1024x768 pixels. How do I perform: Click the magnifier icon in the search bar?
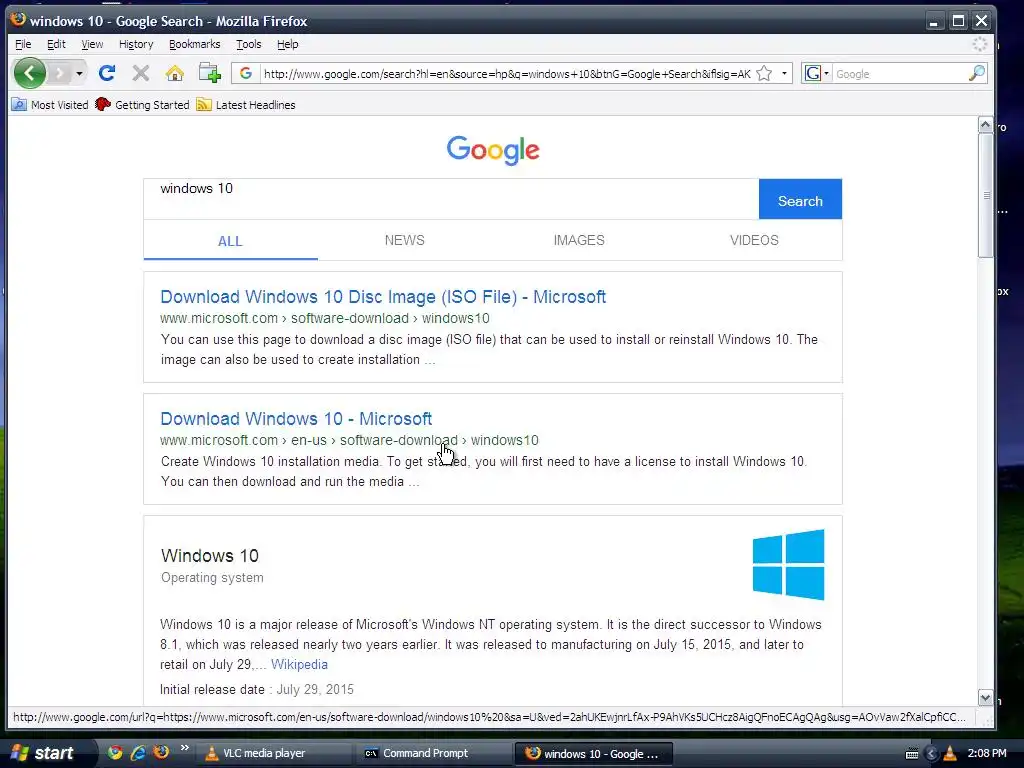pyautogui.click(x=976, y=74)
